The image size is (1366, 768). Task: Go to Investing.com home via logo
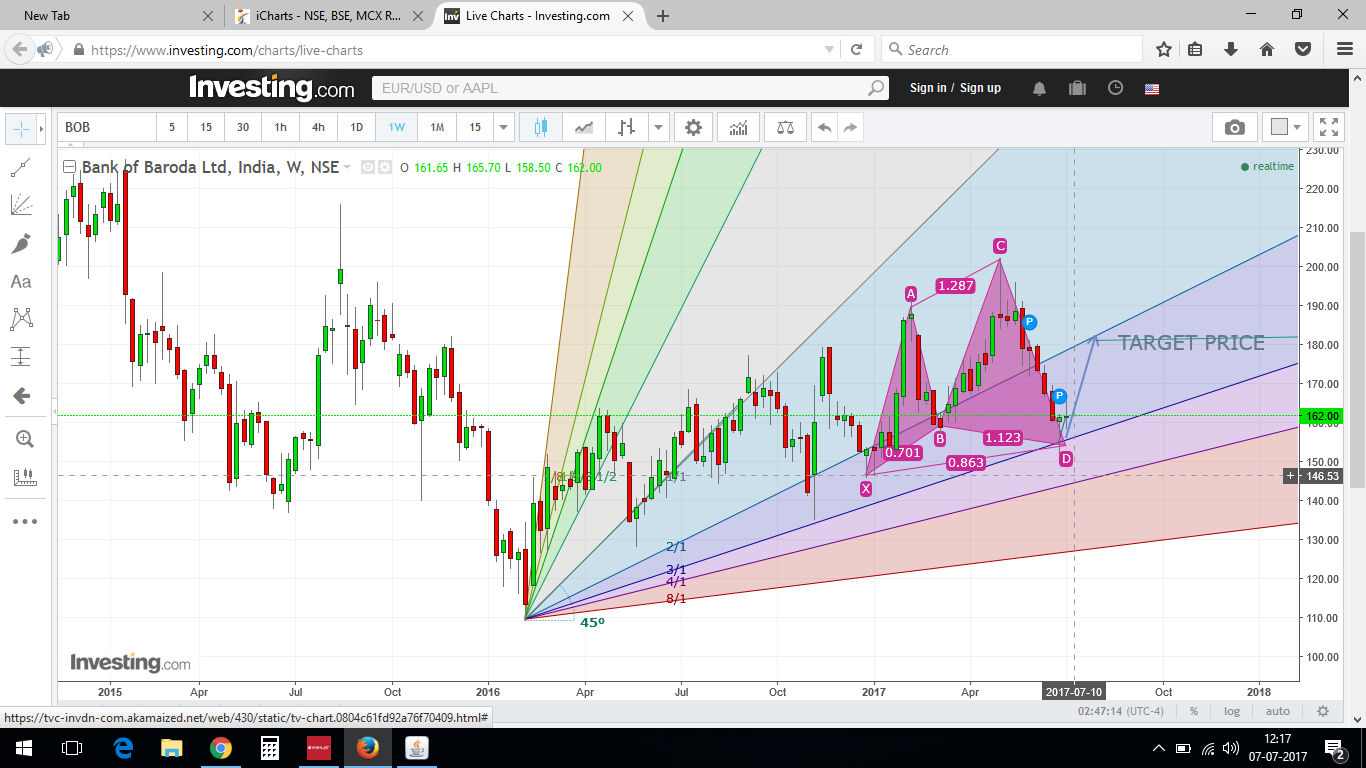coord(272,88)
